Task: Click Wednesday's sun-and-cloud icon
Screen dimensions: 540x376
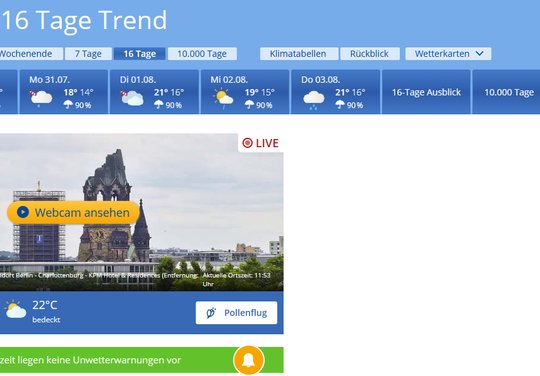Action: click(223, 98)
